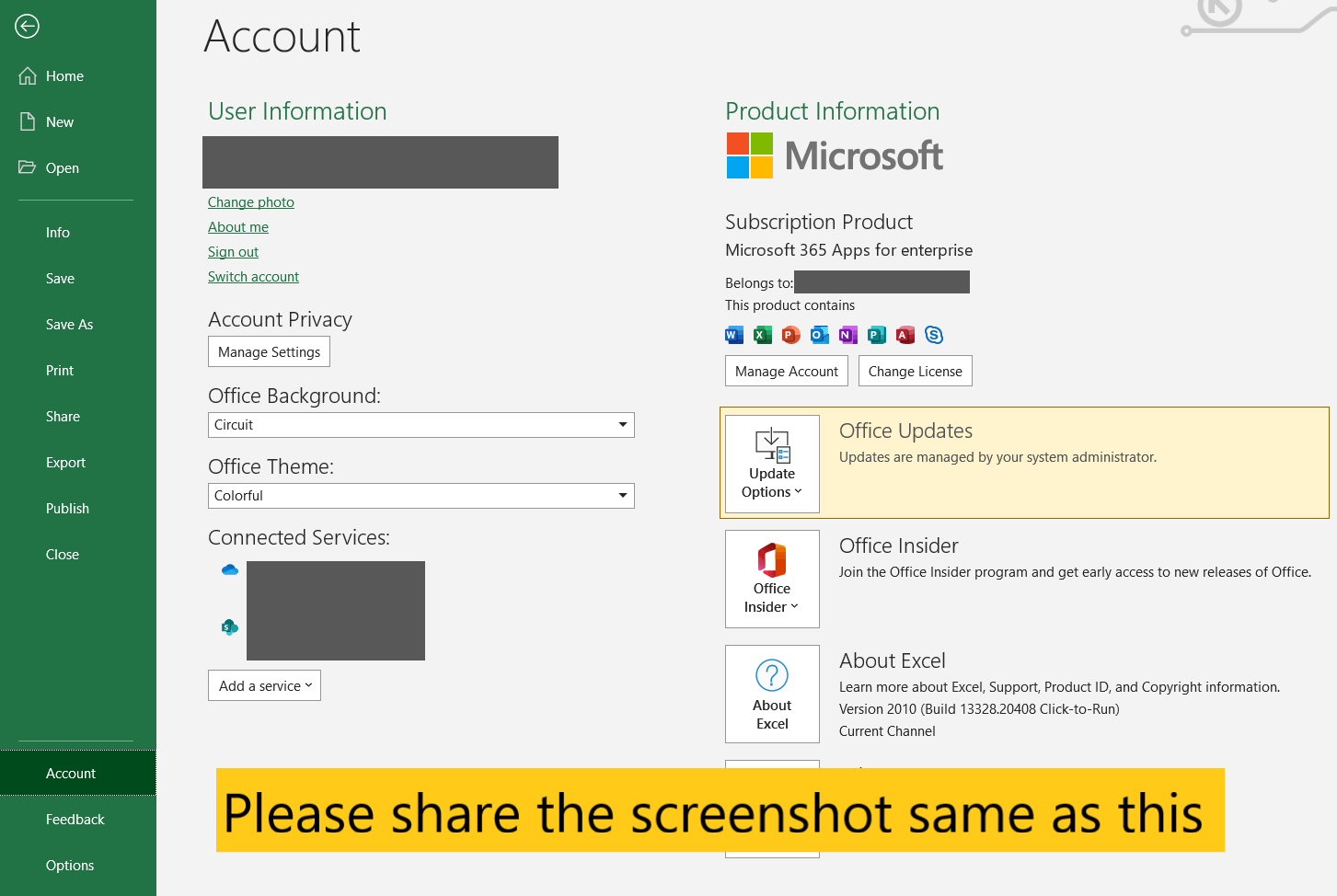Open the Update Options menu
The width and height of the screenshot is (1337, 896).
tap(772, 464)
